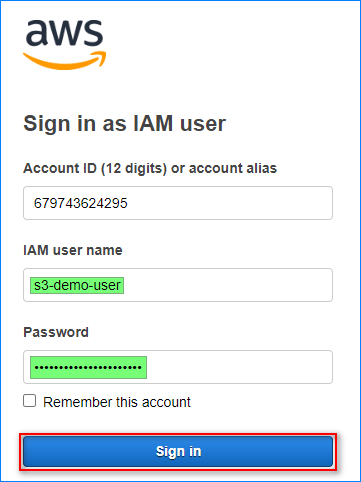Viewport: 361px width, 482px height.
Task: Click the highlighted s3-demo-user text
Action: [77, 285]
